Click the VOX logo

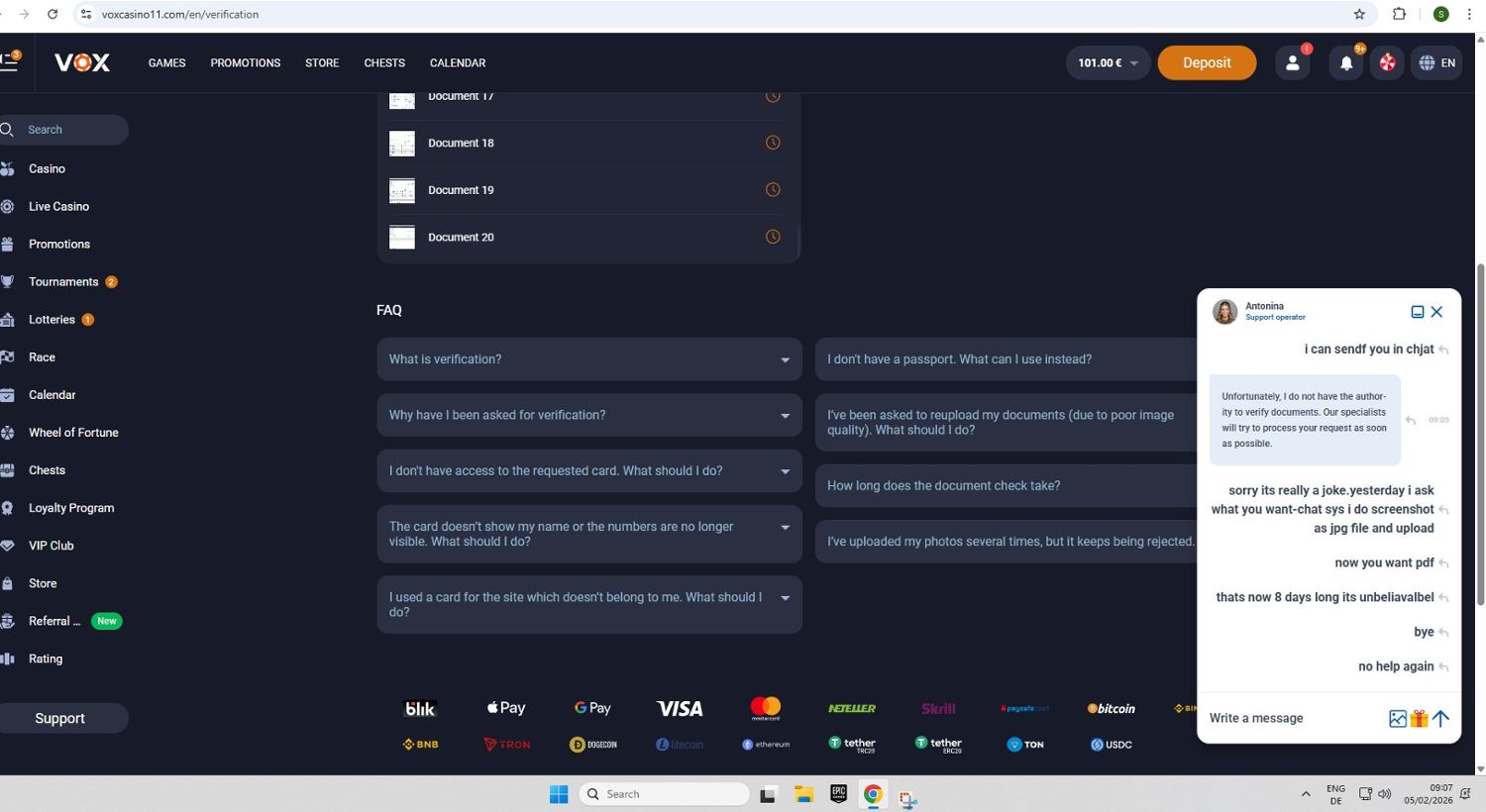(82, 63)
